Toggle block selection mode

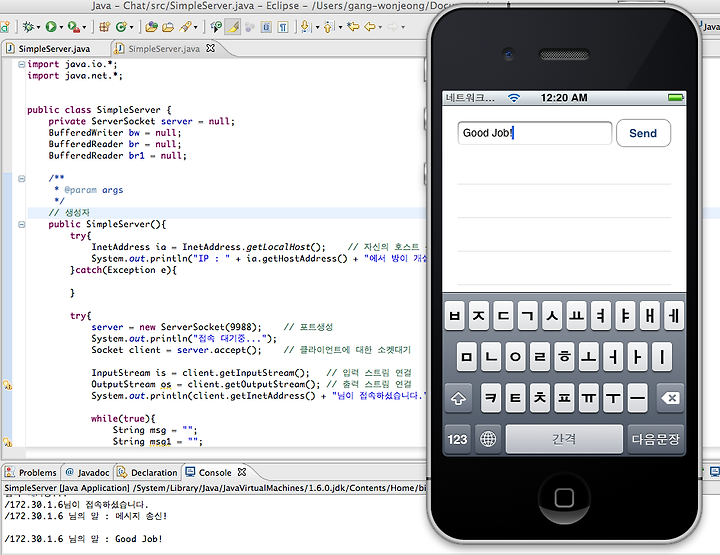266,27
